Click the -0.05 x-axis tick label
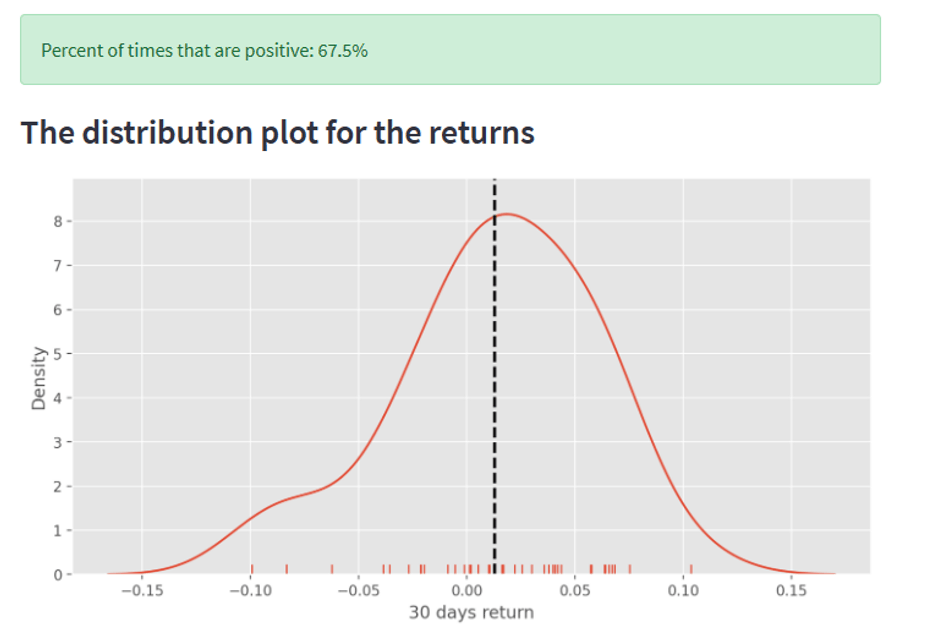 point(357,590)
